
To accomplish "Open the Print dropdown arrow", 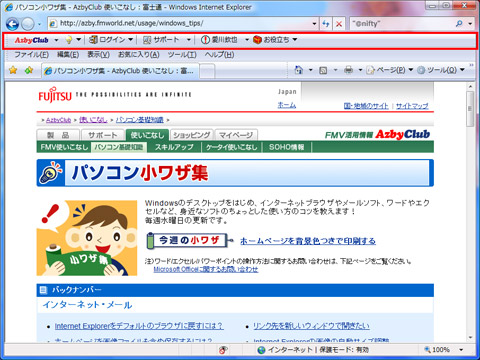I will pyautogui.click(x=360, y=70).
